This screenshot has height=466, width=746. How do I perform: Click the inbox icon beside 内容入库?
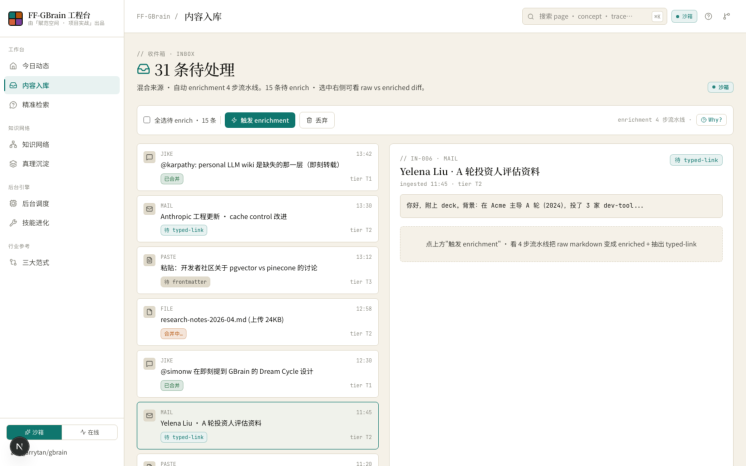(13, 85)
